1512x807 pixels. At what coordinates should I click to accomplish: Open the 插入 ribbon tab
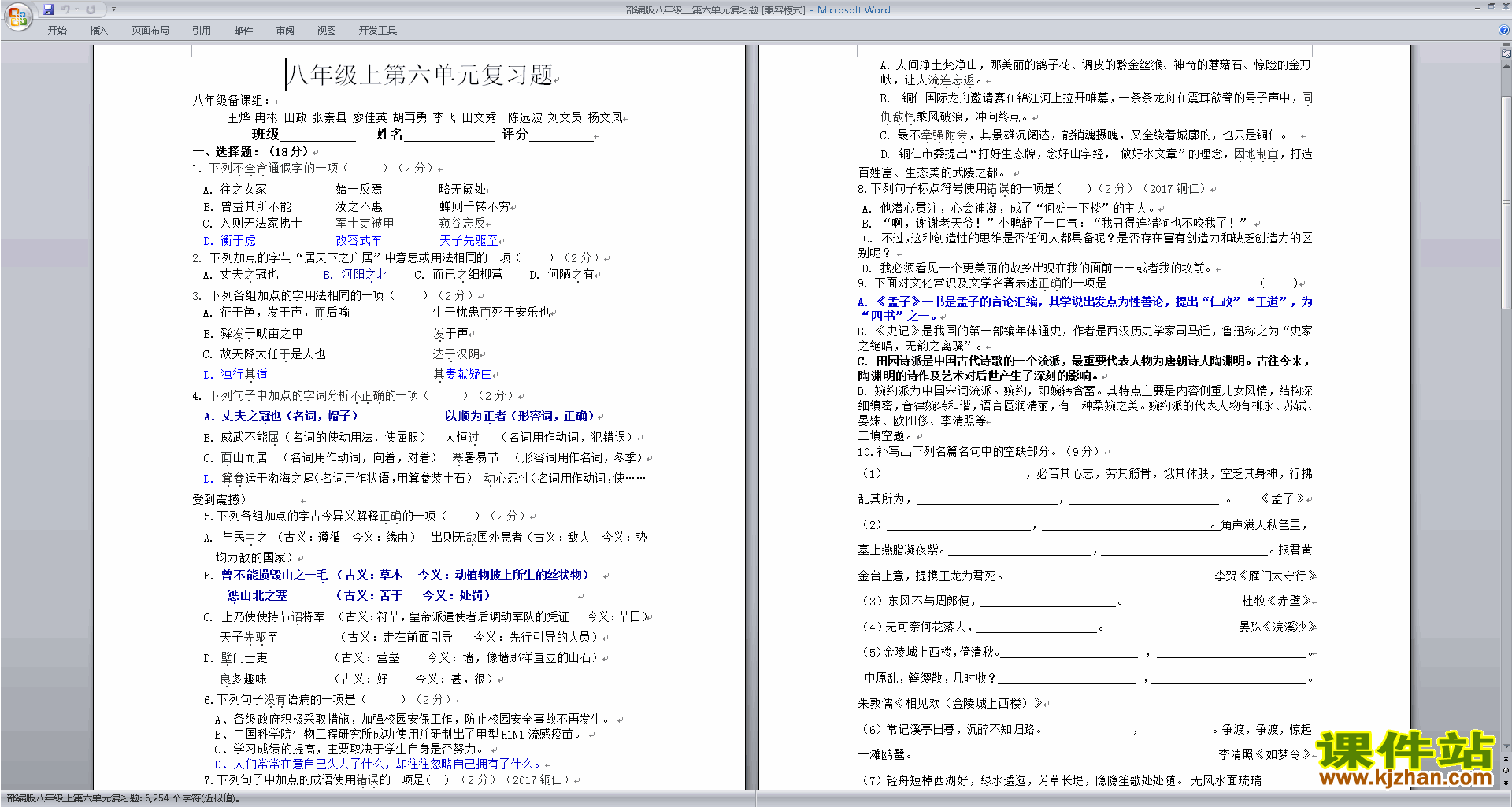[x=98, y=31]
